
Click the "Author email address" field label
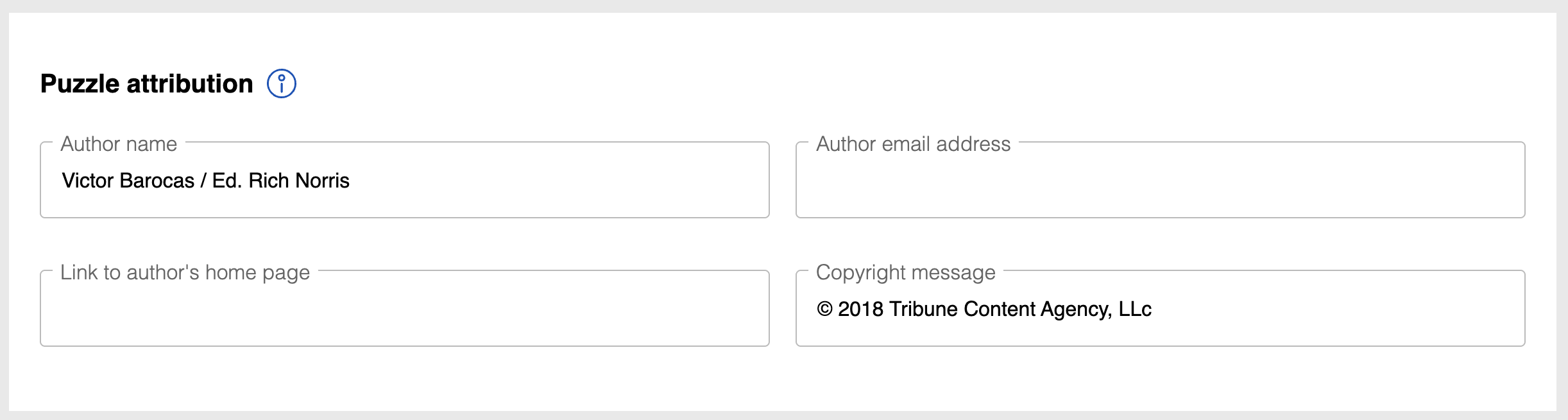(x=912, y=144)
